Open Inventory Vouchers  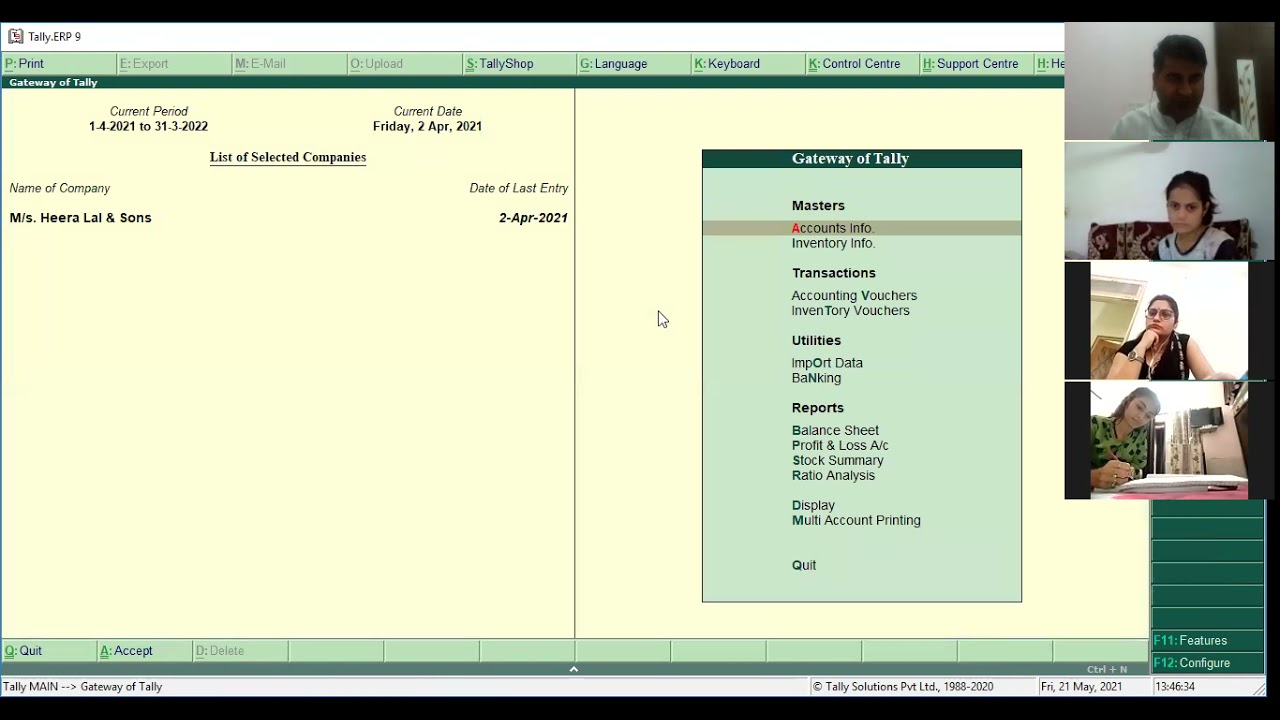(x=850, y=311)
